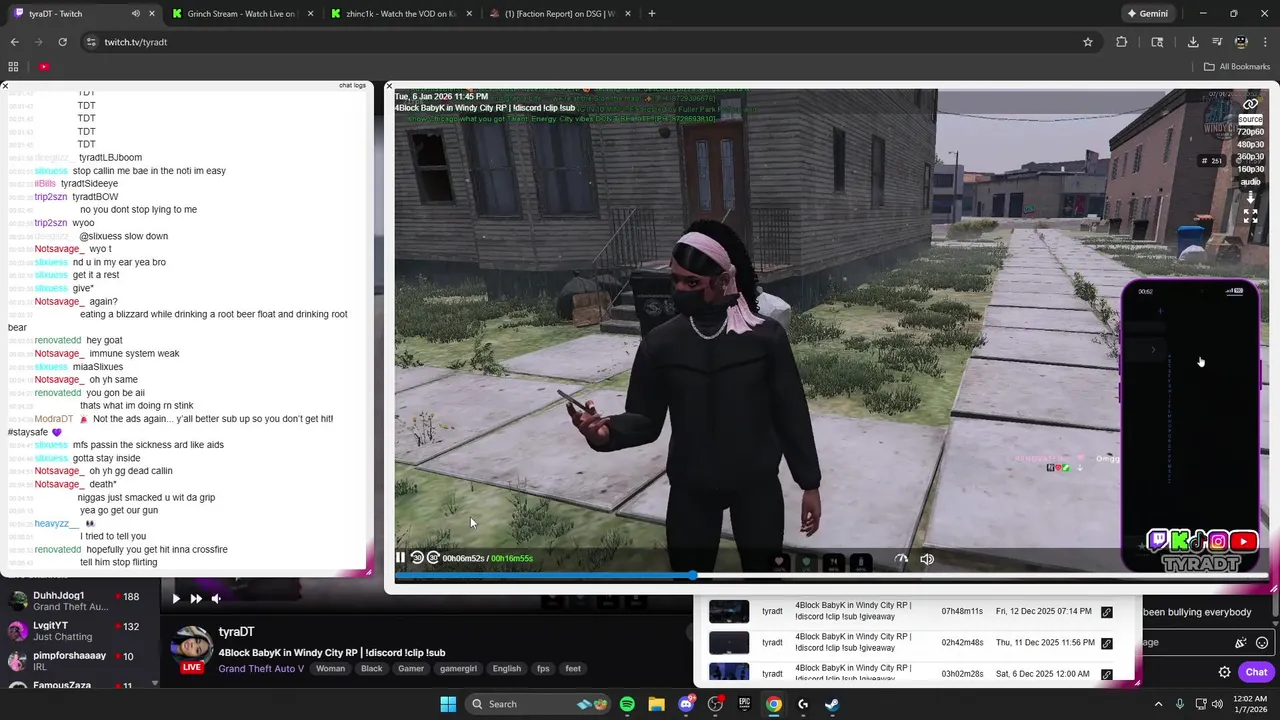1280x720 pixels.
Task: Switch quality to 480p30
Action: 1250,144
